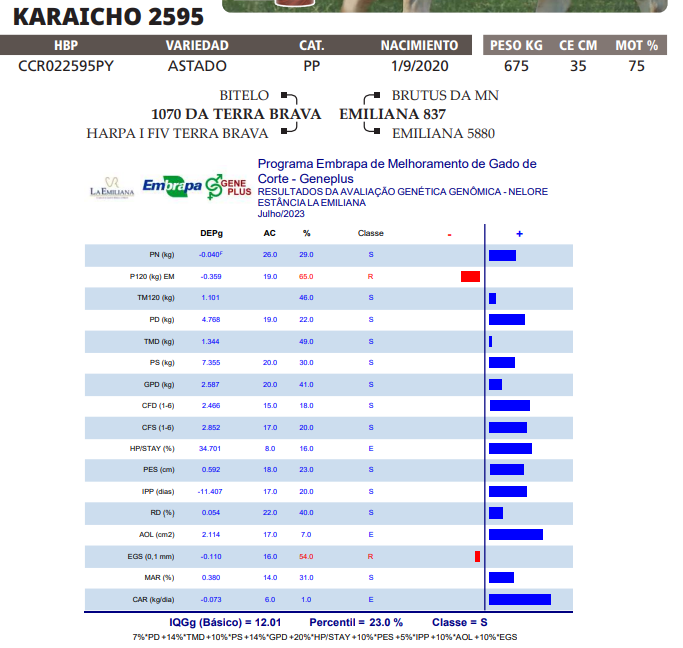The width and height of the screenshot is (683, 648).
Task: Click the red P120 negative bar
Action: click(470, 276)
